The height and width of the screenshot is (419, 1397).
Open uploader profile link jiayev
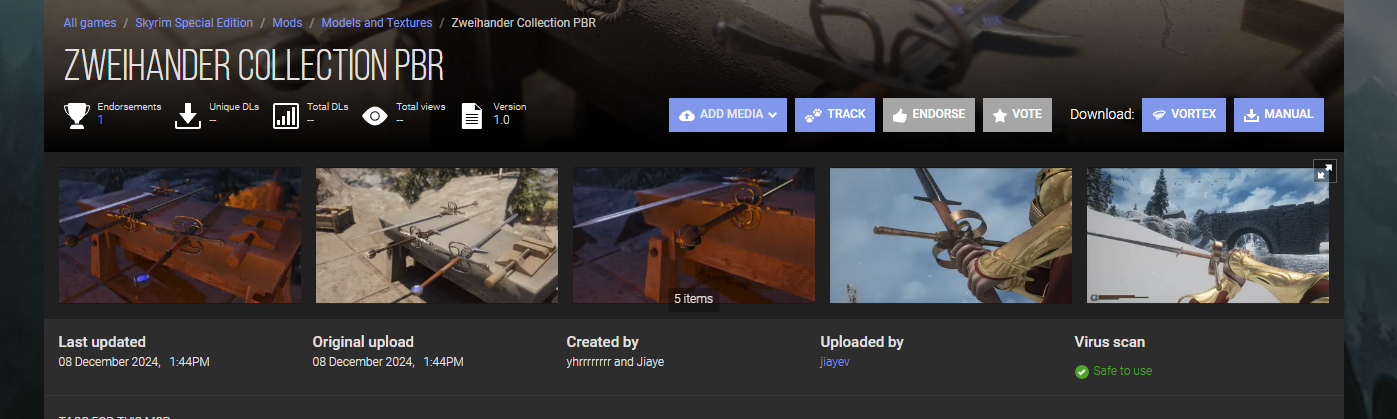pos(835,362)
